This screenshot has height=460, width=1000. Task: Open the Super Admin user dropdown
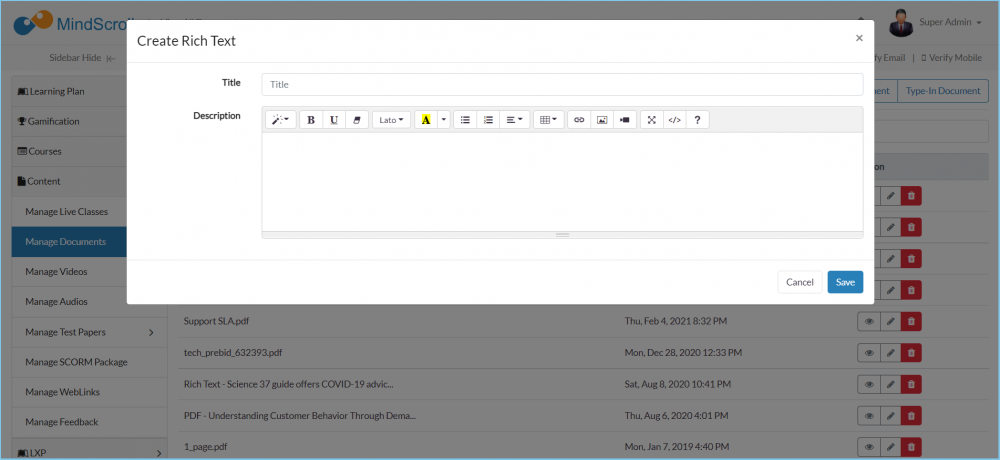coord(950,22)
